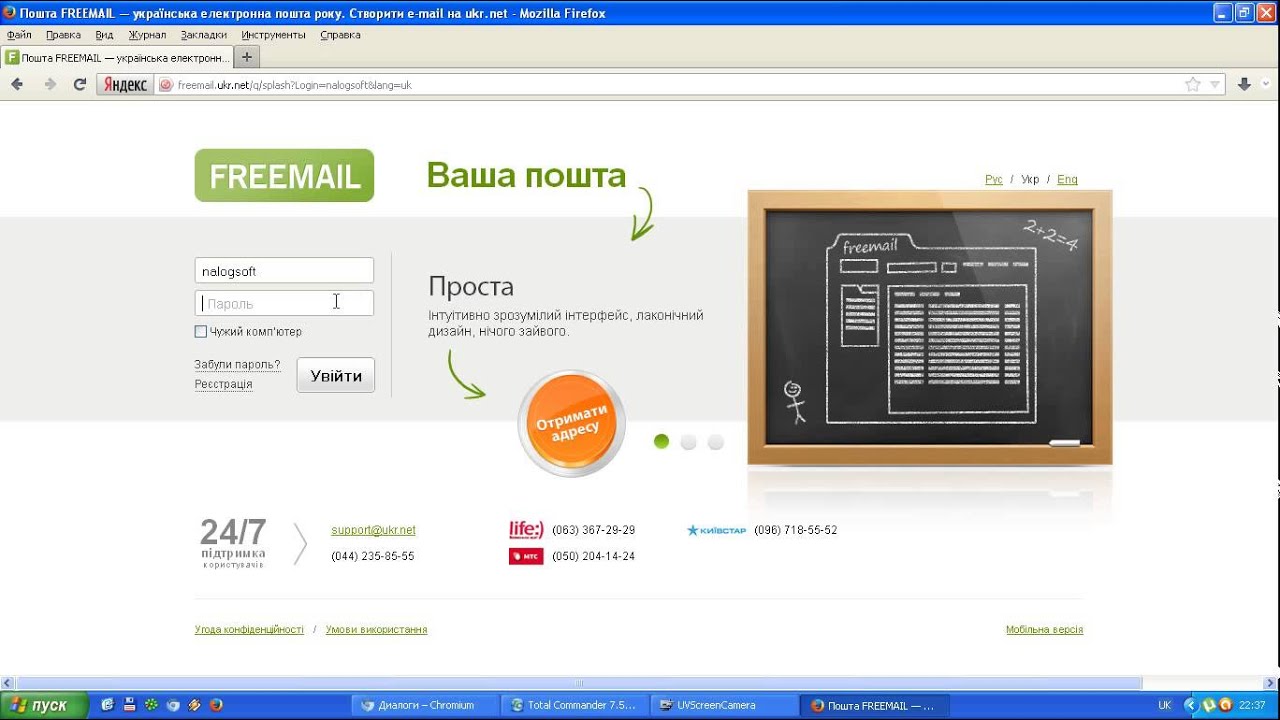
Task: Go back with the browser Back arrow
Action: pyautogui.click(x=17, y=85)
